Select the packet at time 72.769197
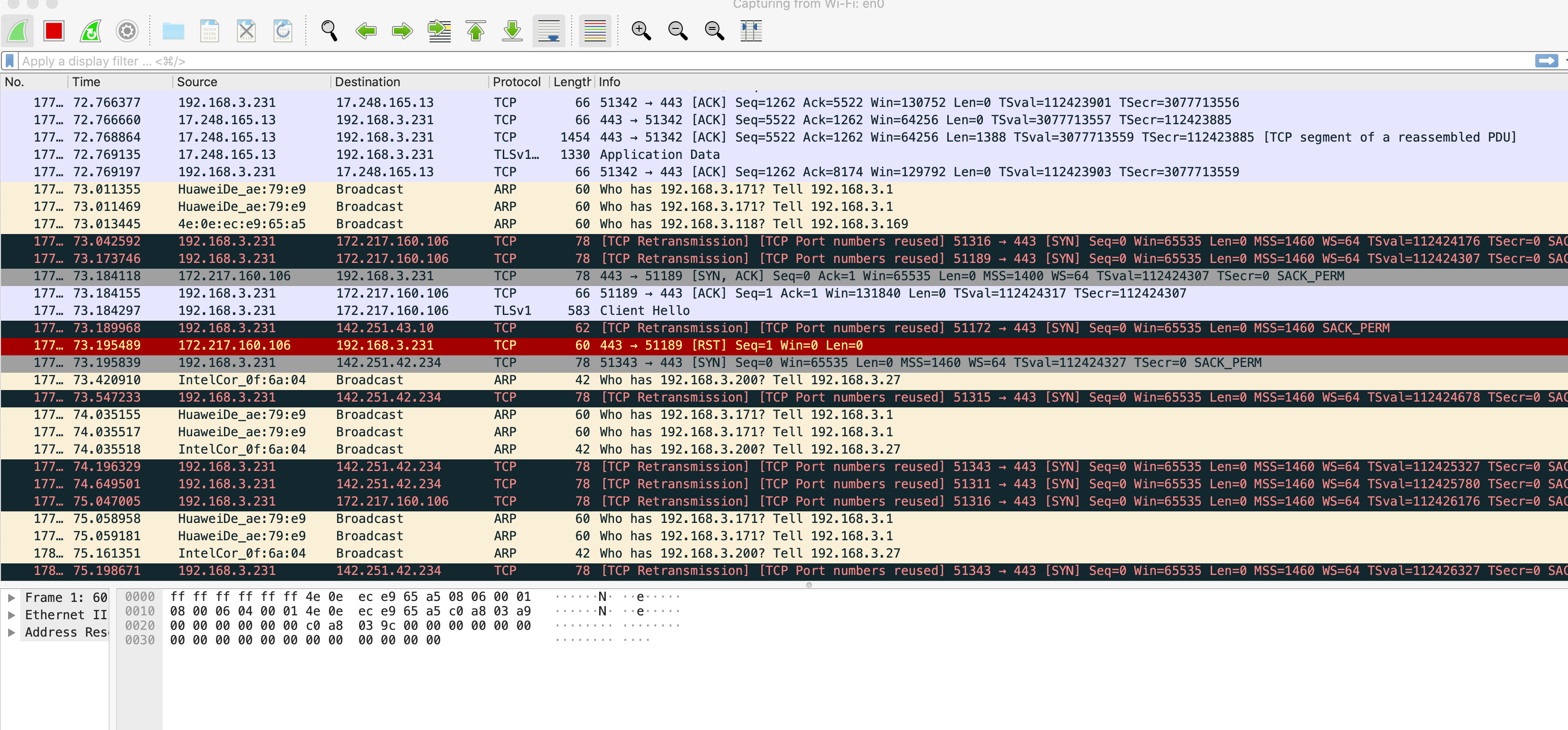1568x730 pixels. (784, 172)
